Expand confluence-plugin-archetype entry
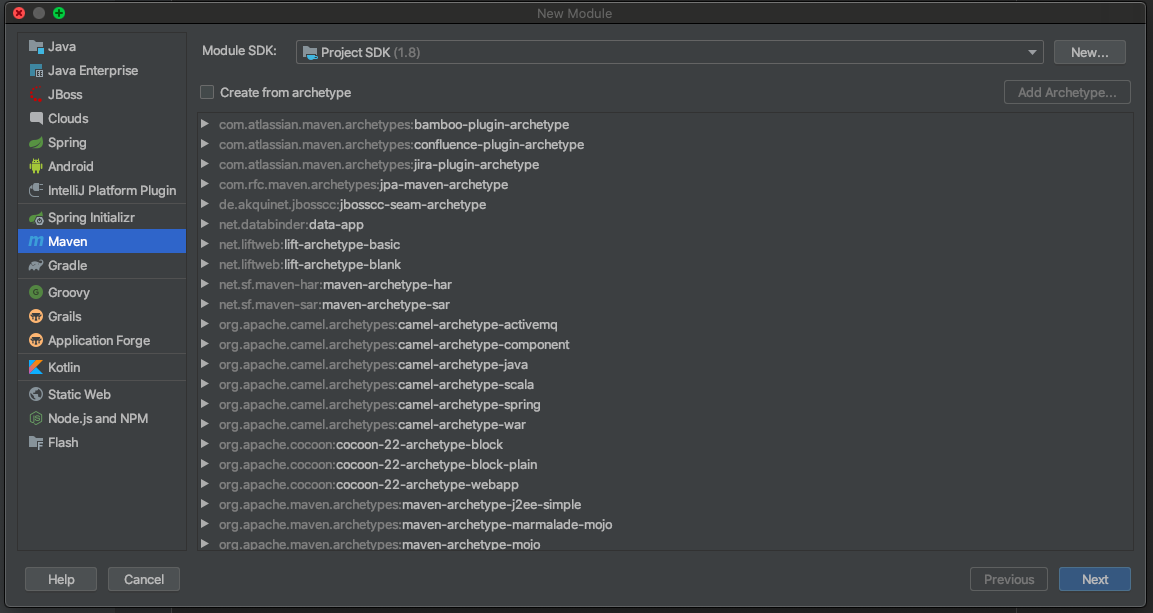 pos(205,144)
